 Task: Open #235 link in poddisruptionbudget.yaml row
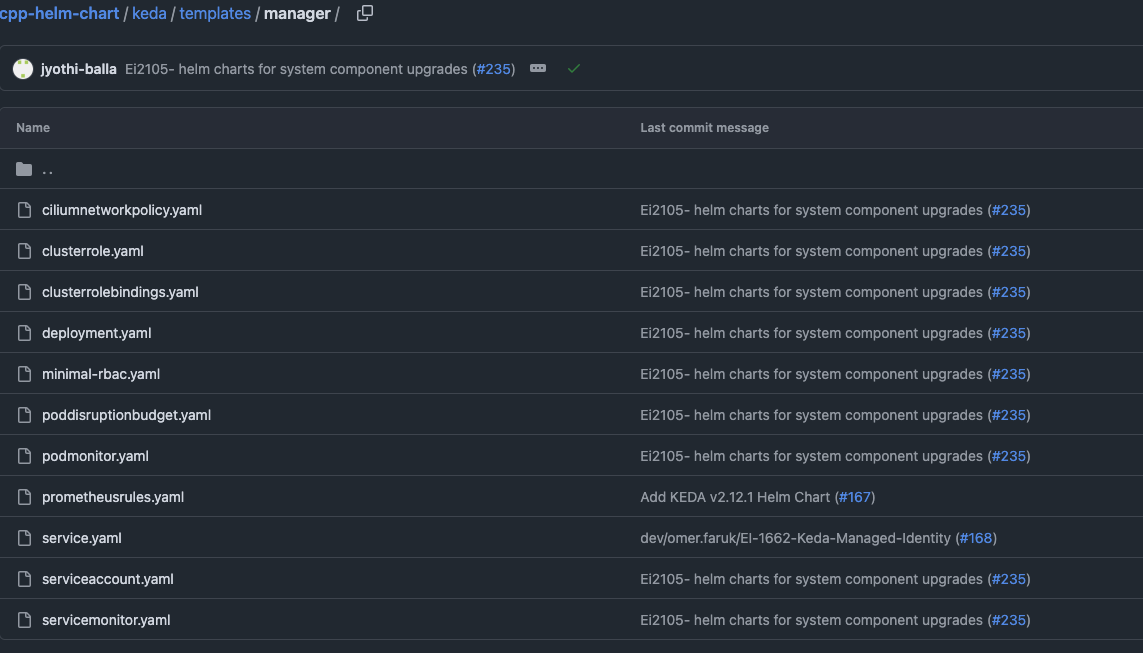(x=1009, y=415)
